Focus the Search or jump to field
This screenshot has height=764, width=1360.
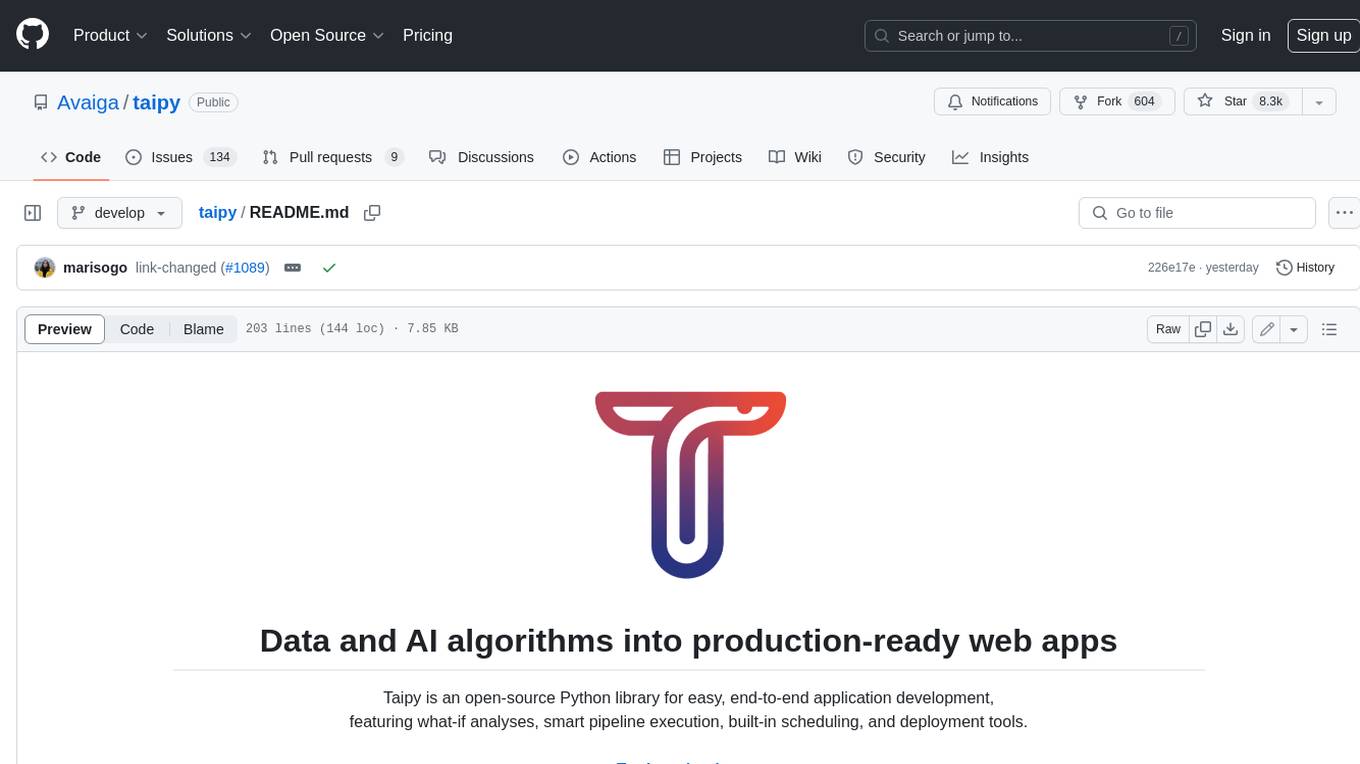[1031, 36]
